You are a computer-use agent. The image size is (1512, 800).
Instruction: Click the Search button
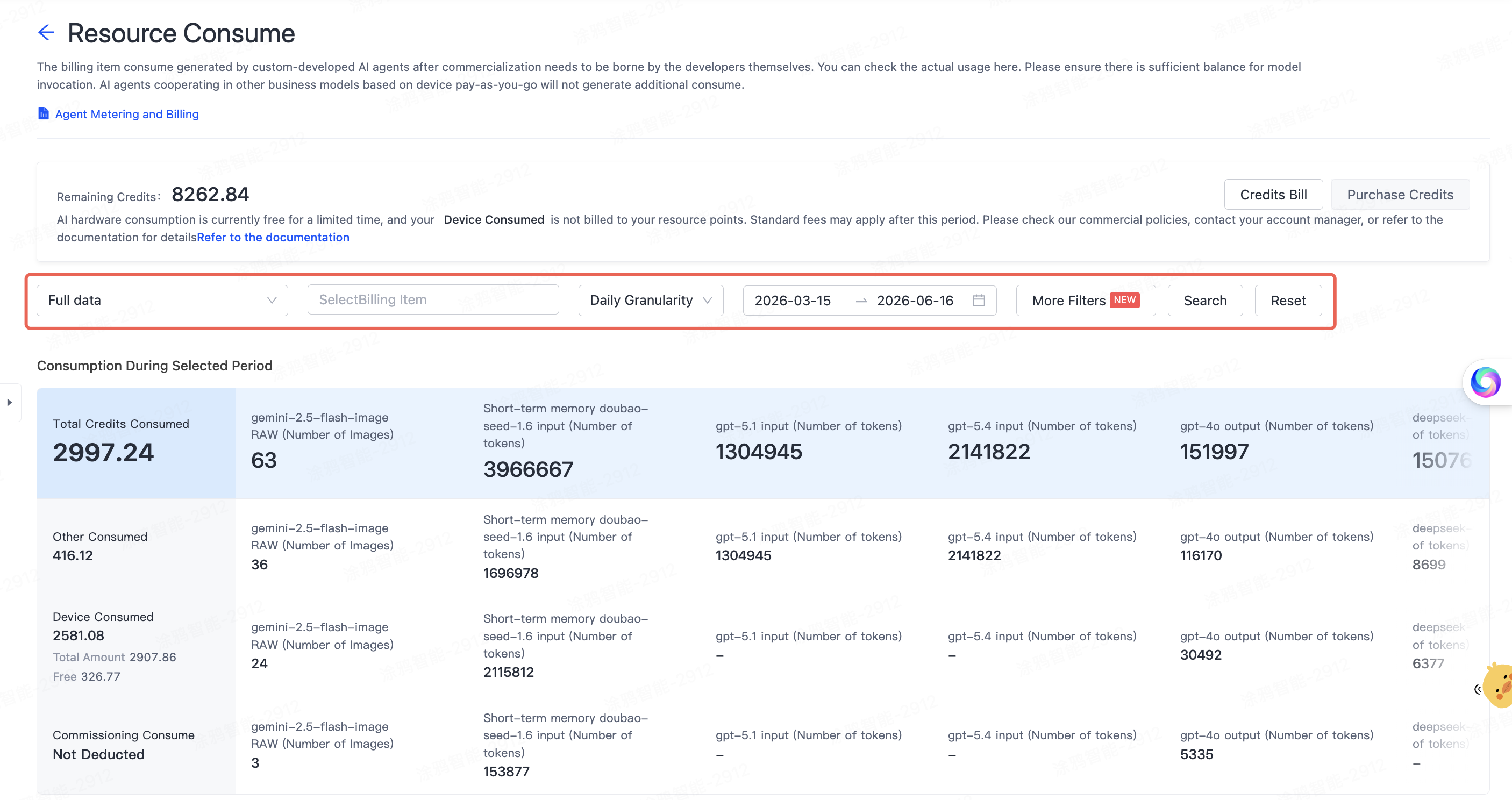pyautogui.click(x=1205, y=301)
